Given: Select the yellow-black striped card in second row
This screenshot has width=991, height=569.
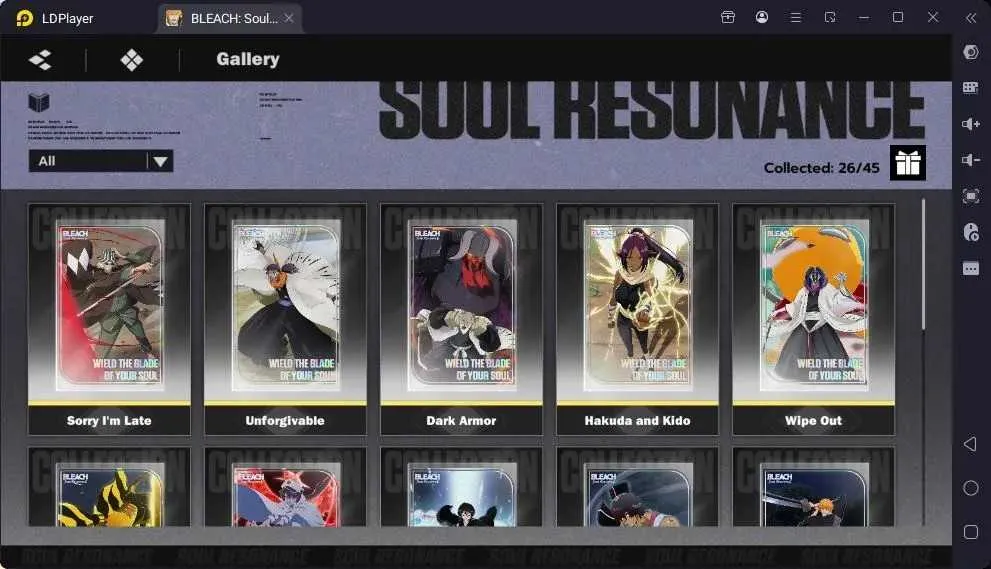Looking at the screenshot, I should [x=109, y=487].
